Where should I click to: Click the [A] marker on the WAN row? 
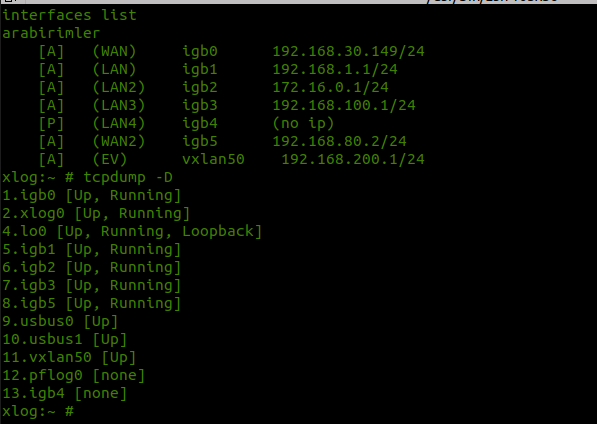coord(51,51)
